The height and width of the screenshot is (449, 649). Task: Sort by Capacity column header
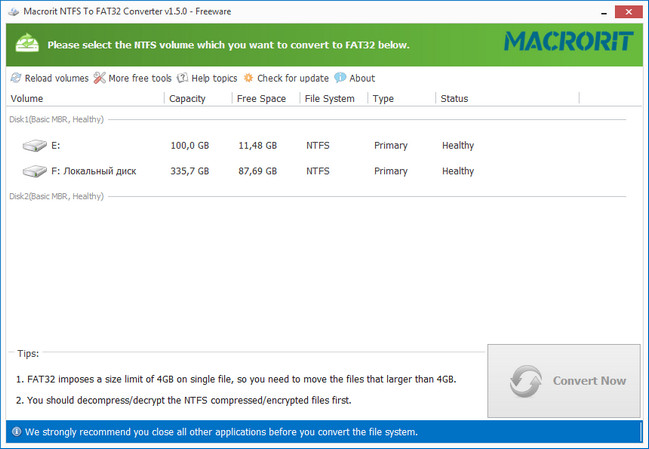point(187,99)
